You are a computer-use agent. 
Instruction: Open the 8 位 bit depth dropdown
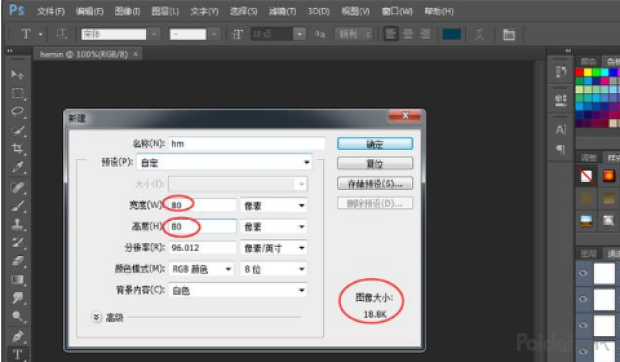[x=274, y=269]
